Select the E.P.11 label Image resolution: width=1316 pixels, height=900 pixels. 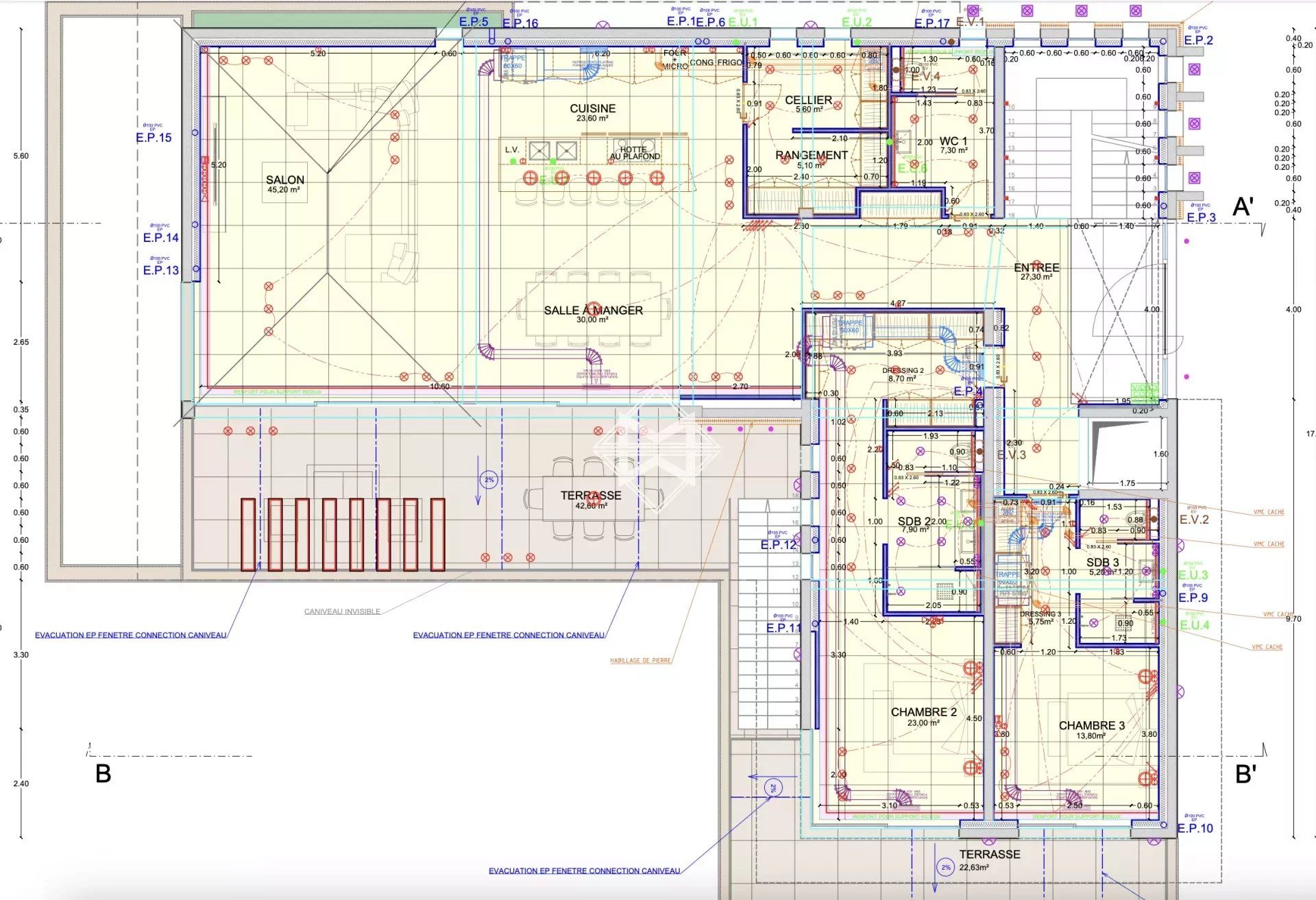tap(783, 628)
